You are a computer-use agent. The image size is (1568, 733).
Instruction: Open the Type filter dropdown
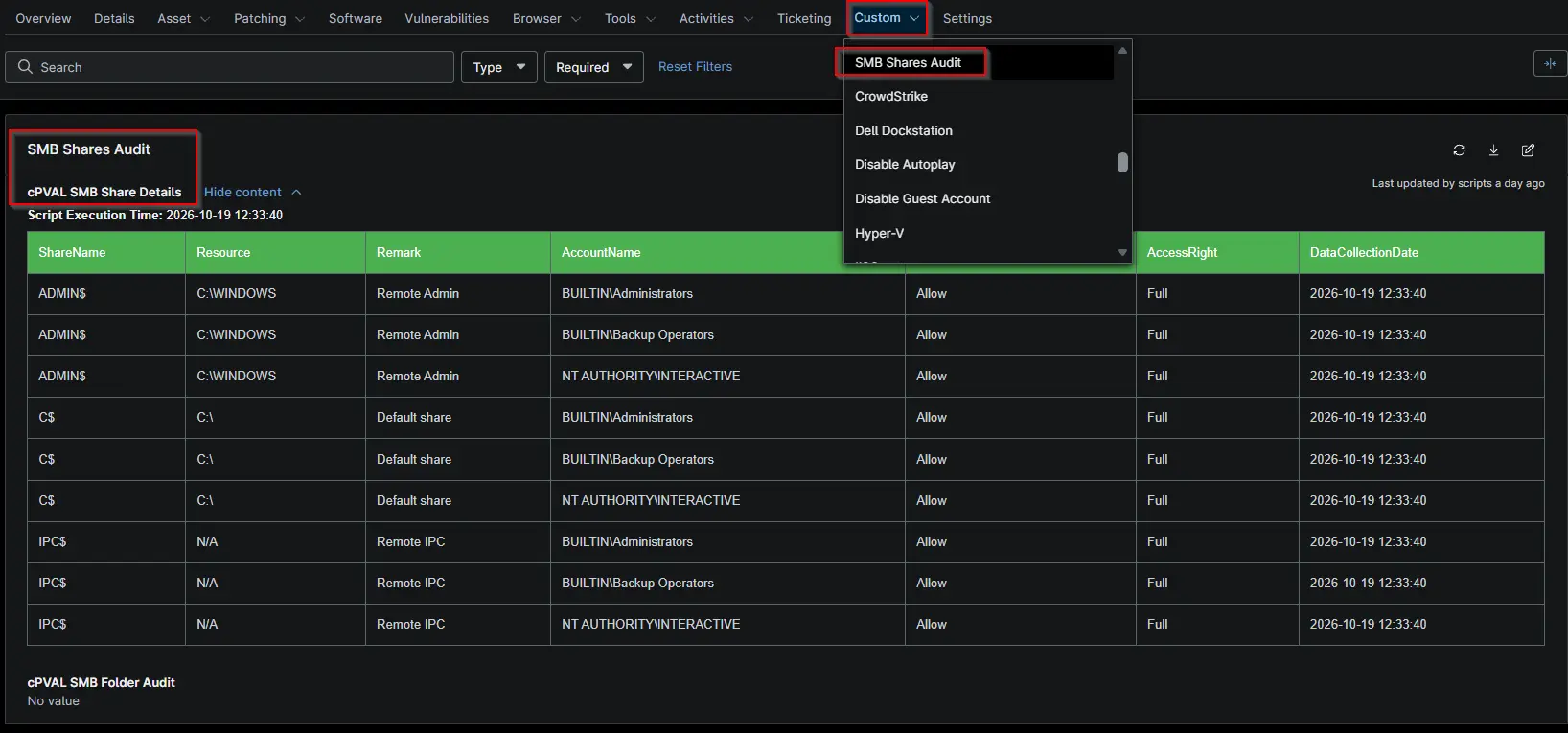click(x=499, y=67)
